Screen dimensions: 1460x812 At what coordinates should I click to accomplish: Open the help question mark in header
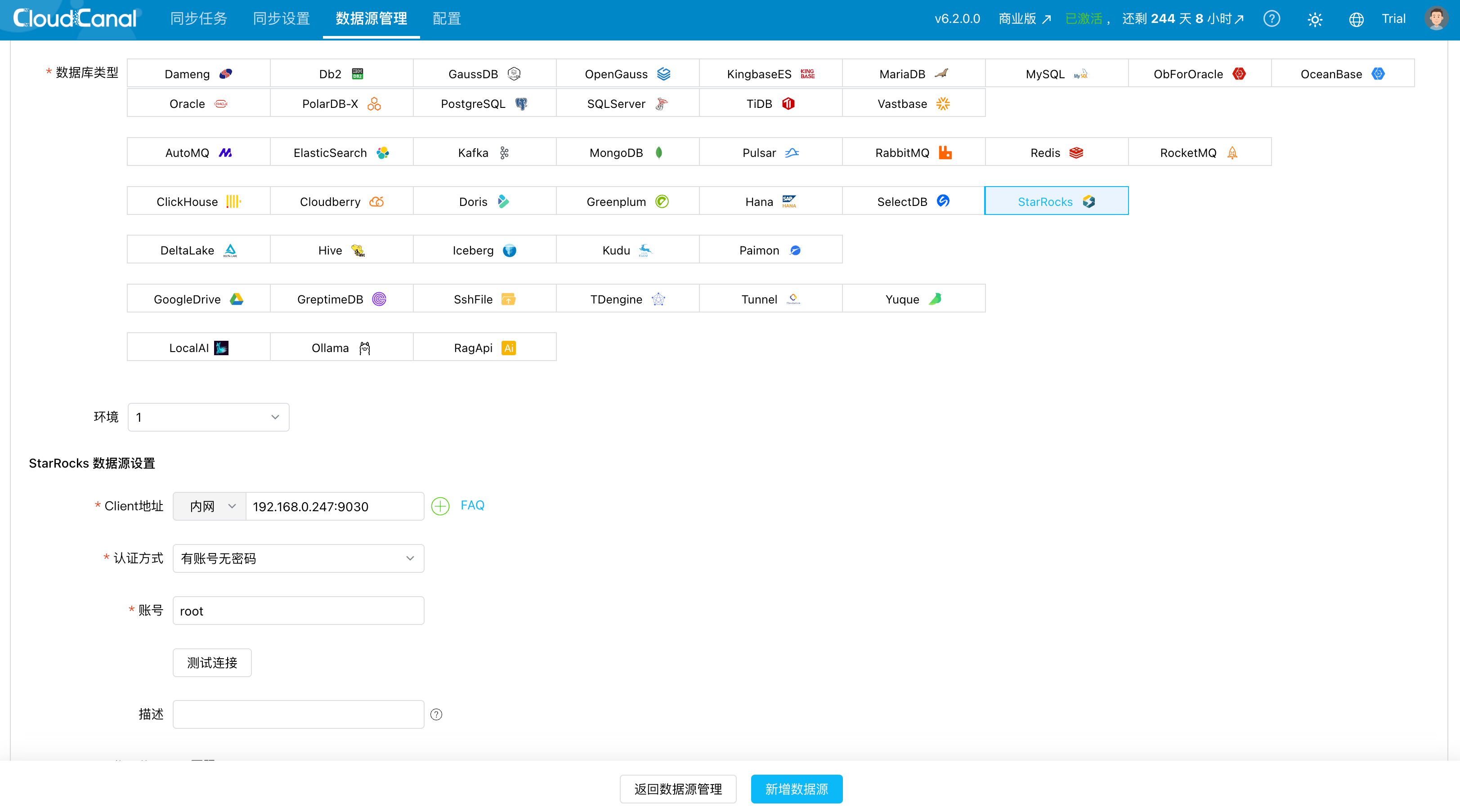pos(1271,19)
